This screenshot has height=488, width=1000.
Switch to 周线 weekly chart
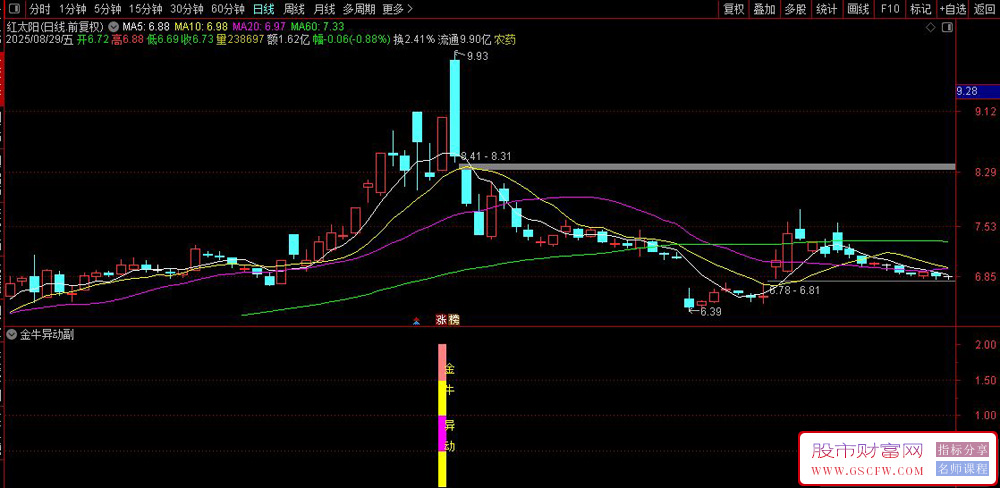[x=294, y=9]
